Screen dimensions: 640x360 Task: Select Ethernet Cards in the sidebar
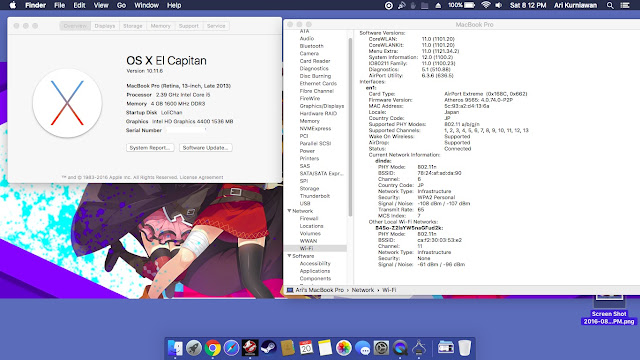click(x=318, y=84)
